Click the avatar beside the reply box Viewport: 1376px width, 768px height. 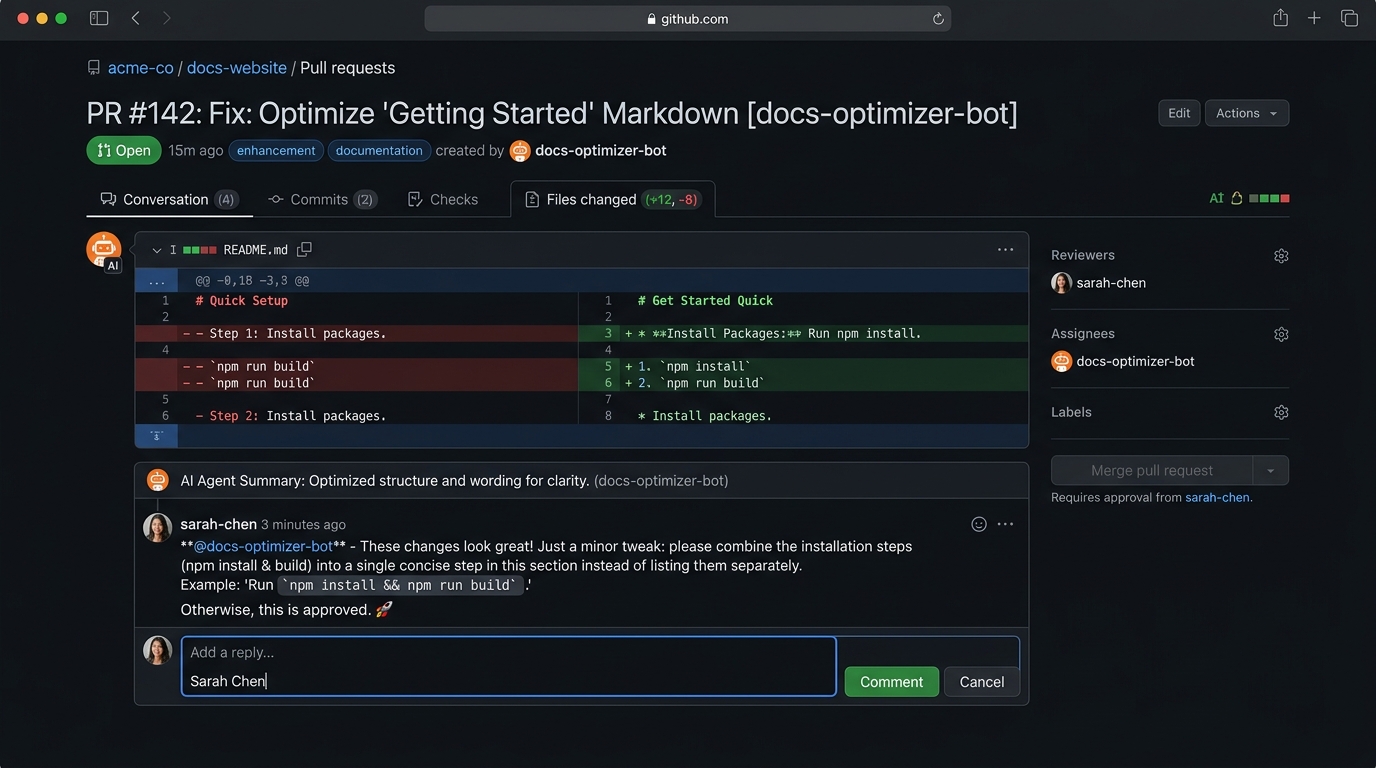(158, 650)
